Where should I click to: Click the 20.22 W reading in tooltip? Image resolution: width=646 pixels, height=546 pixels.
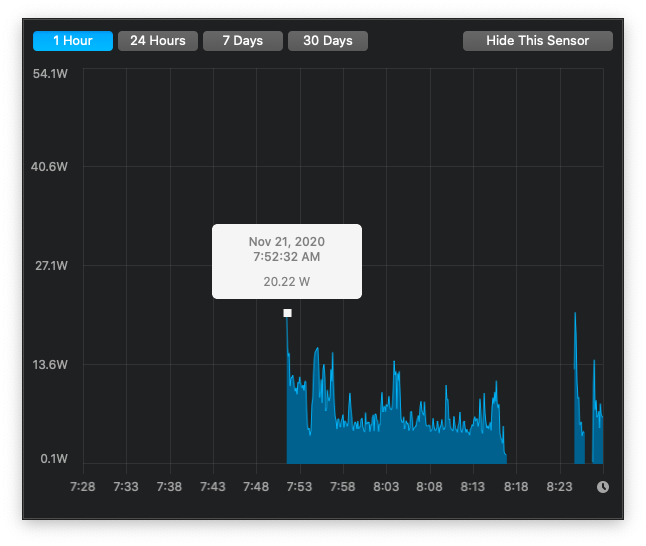pos(287,282)
